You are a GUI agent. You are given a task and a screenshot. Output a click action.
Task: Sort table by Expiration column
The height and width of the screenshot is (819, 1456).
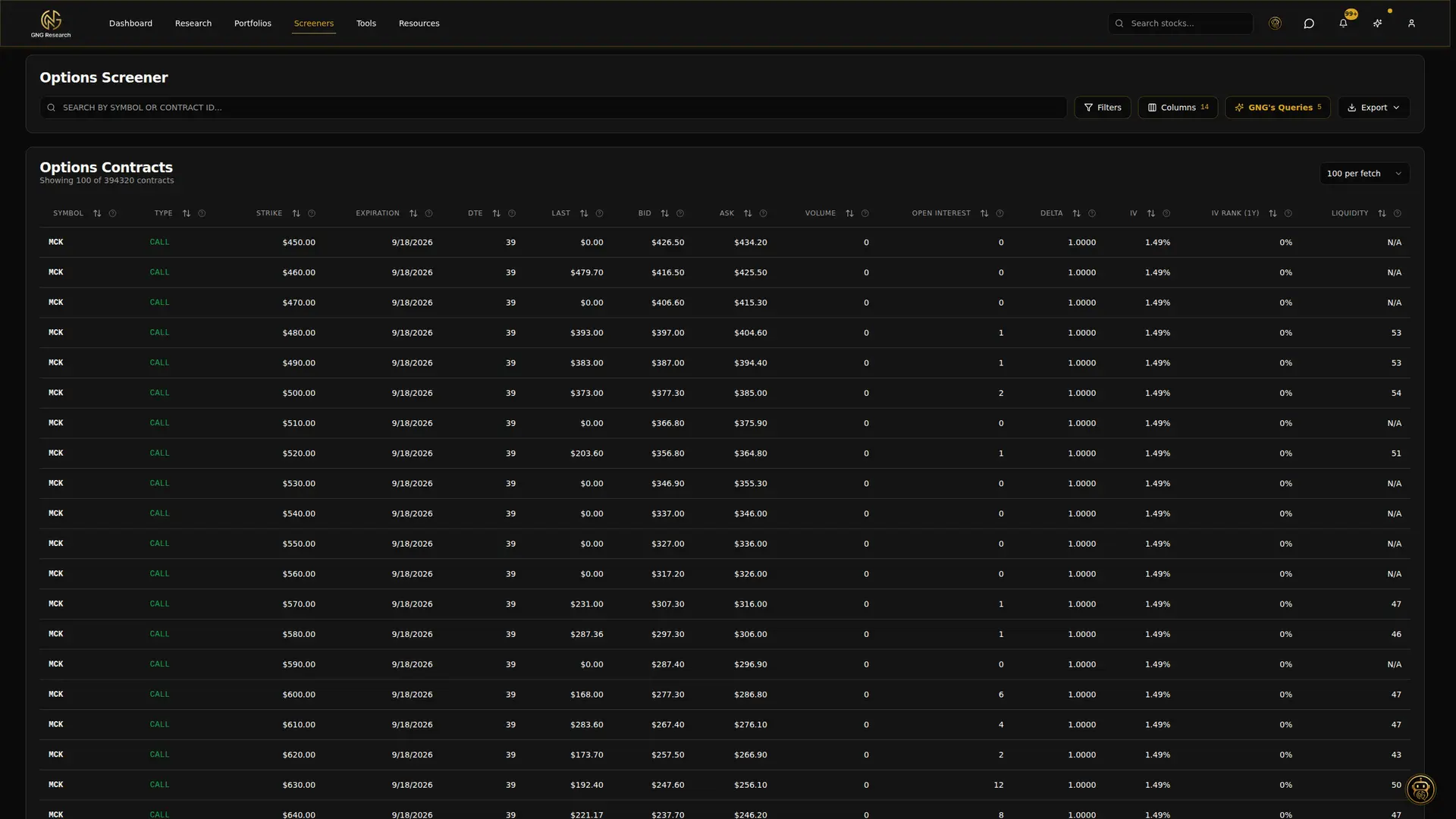point(413,214)
